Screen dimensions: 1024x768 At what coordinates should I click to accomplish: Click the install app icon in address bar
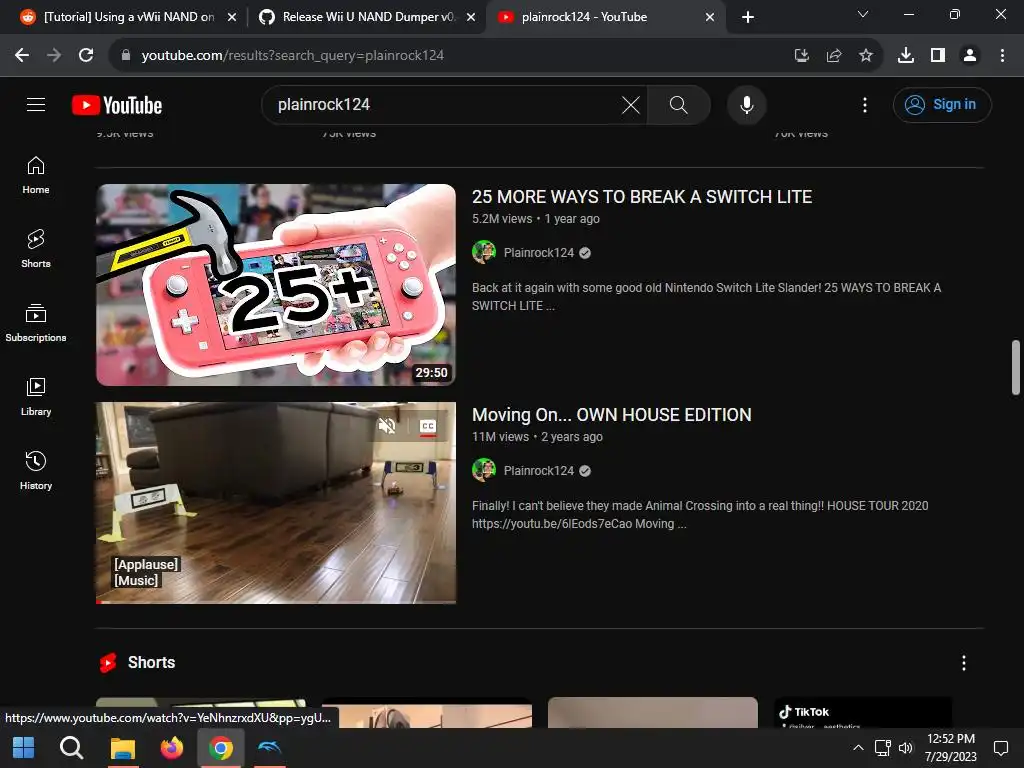click(801, 56)
